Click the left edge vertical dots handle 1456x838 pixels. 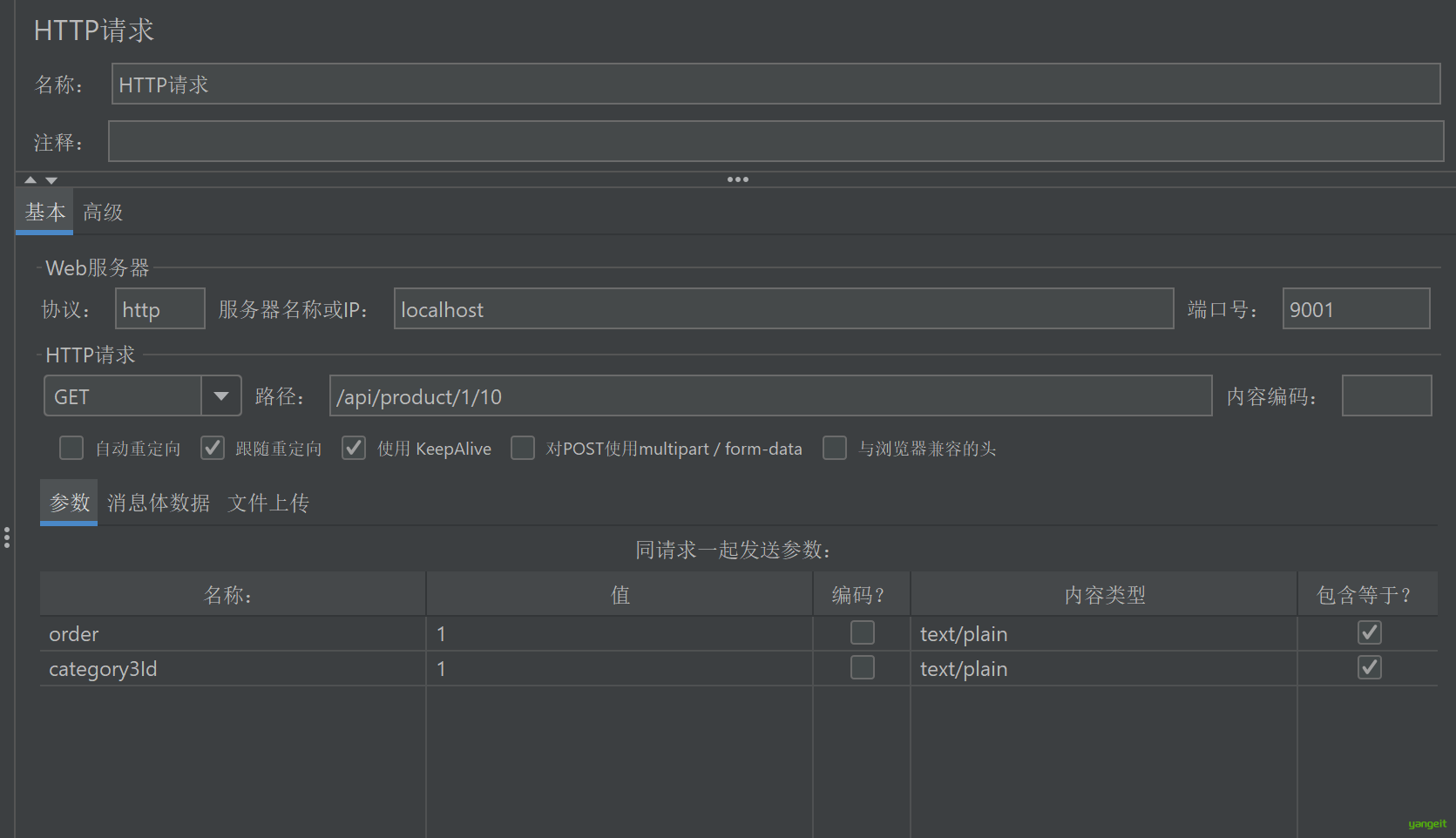click(x=7, y=537)
